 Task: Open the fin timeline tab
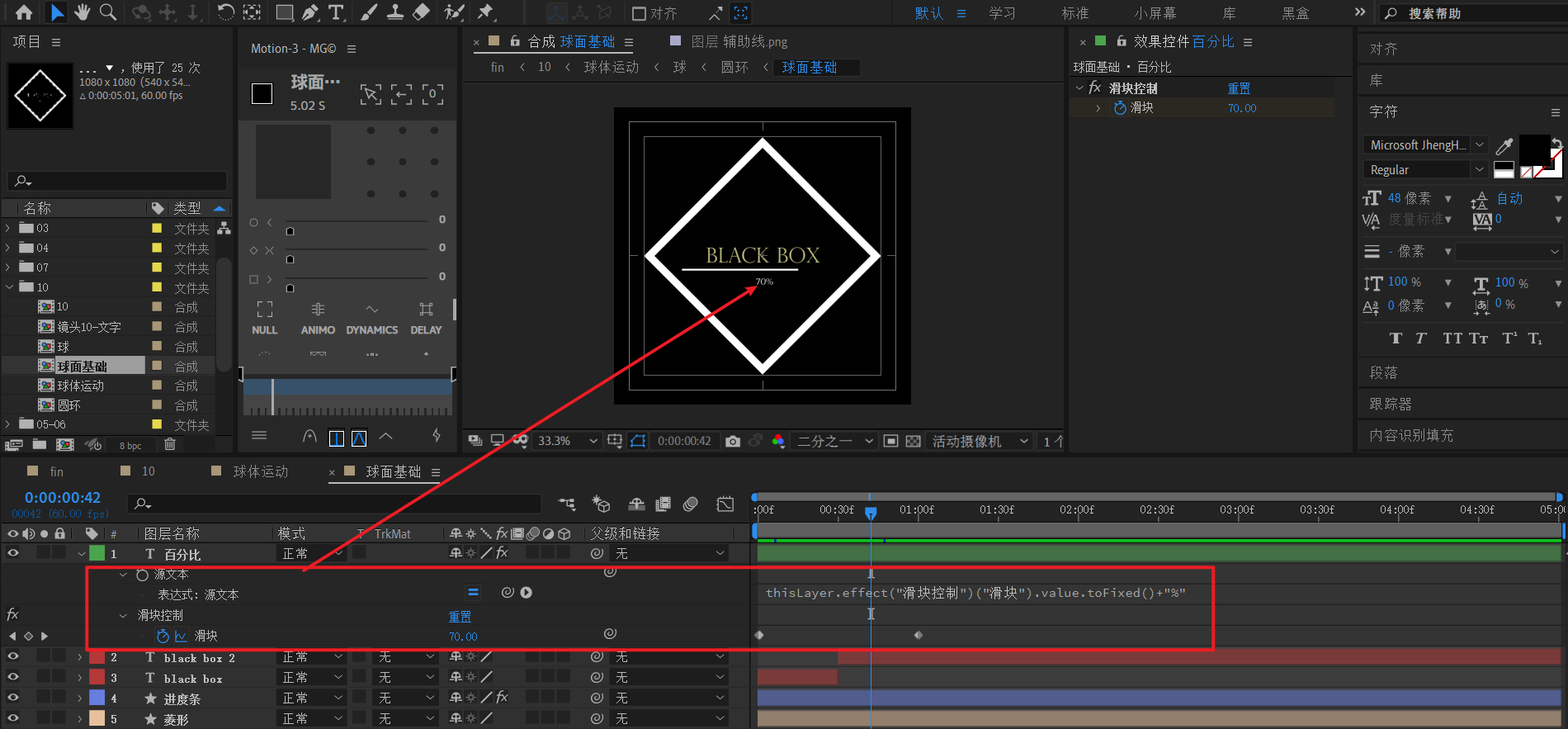56,471
